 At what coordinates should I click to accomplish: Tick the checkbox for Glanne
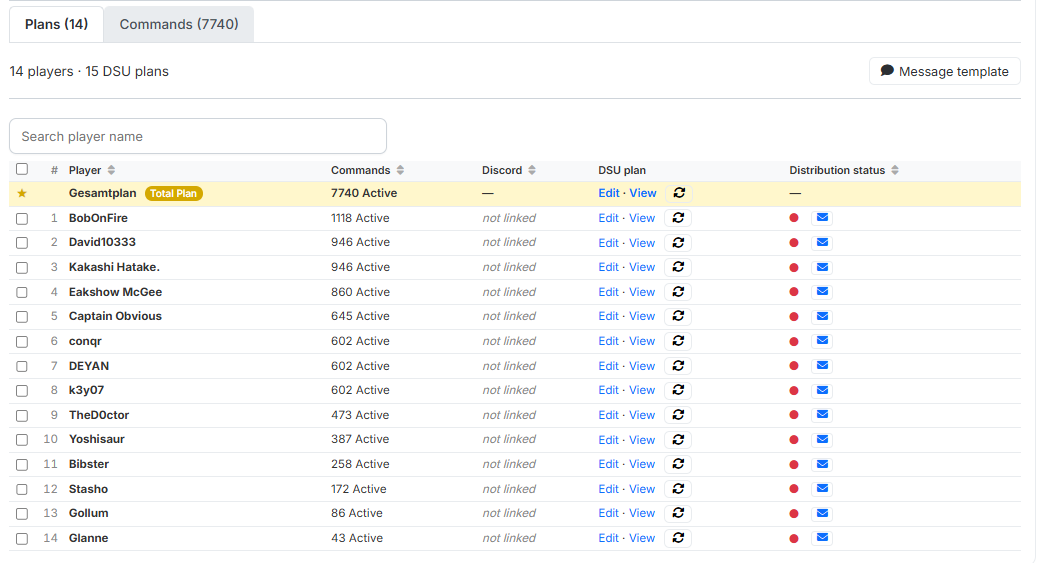click(x=22, y=539)
